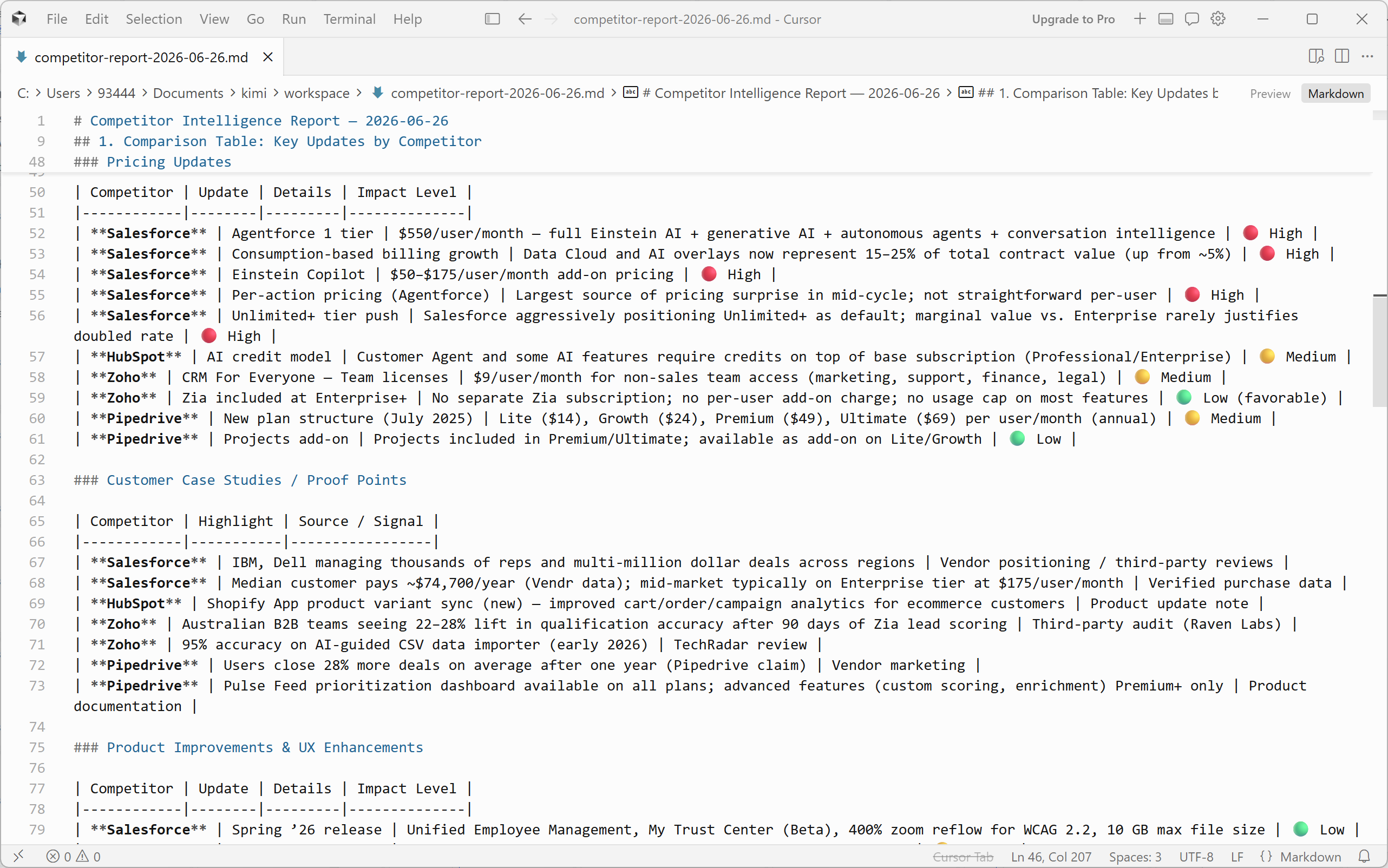1388x868 pixels.
Task: Change end of line sequence LF
Action: pos(1237,857)
